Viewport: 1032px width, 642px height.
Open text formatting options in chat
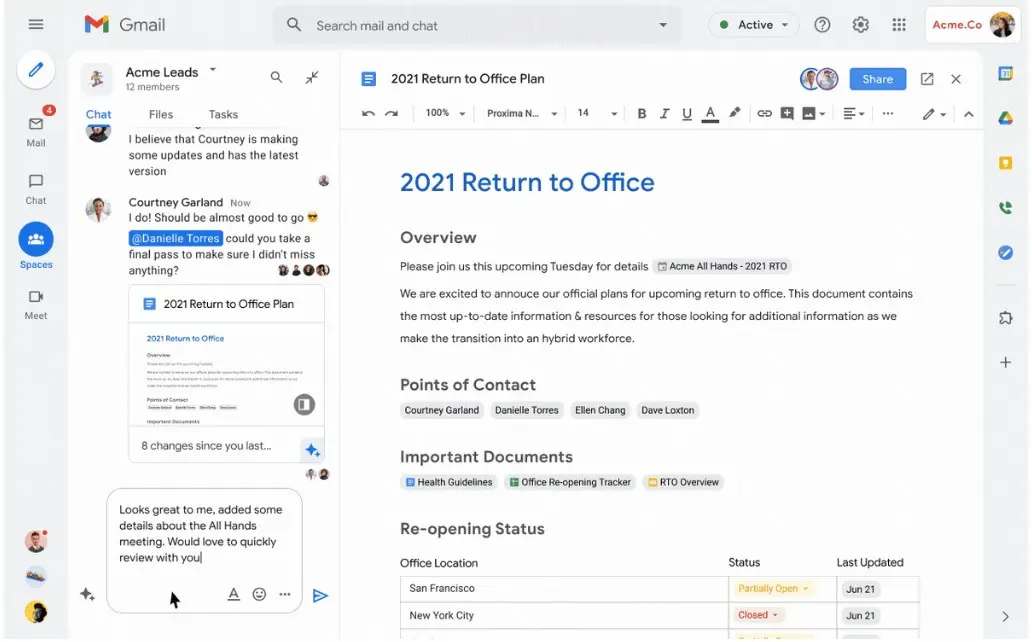233,594
